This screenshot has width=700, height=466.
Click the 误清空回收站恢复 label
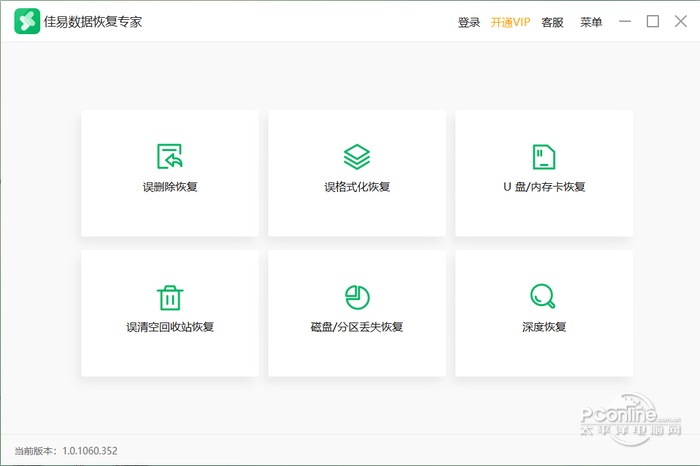pos(170,327)
